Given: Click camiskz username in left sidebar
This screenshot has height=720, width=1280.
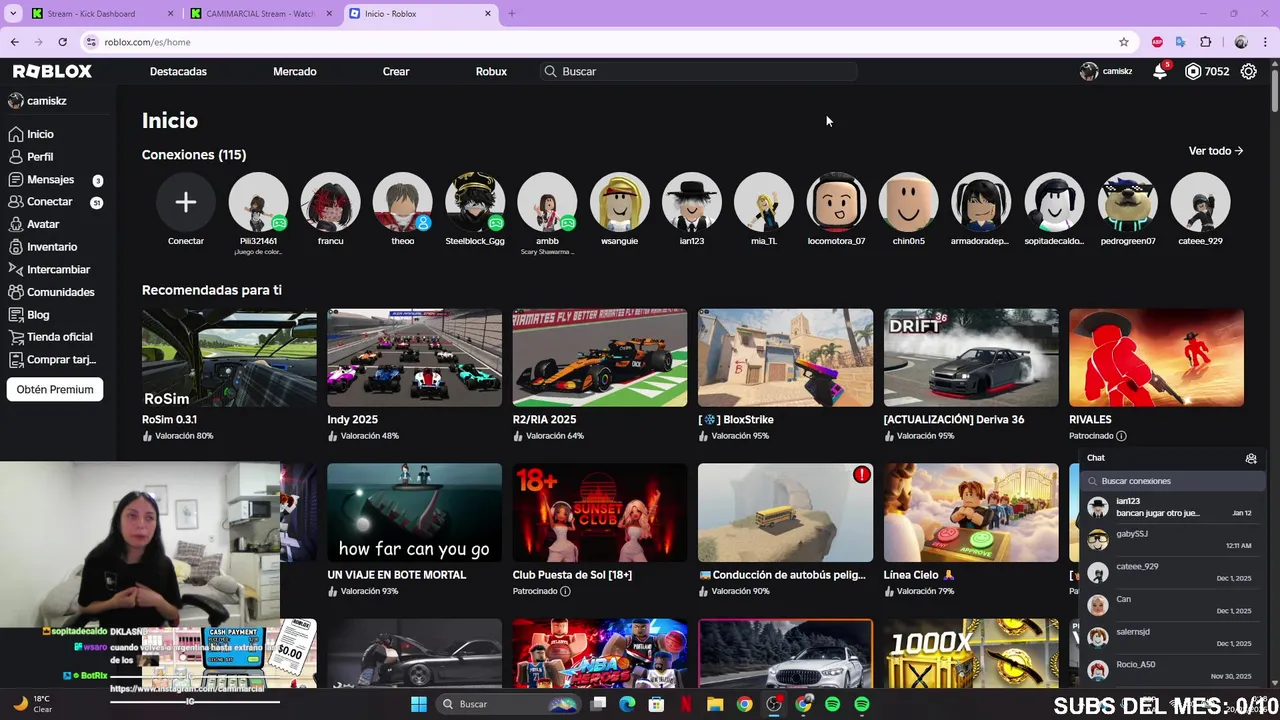Looking at the screenshot, I should (47, 101).
